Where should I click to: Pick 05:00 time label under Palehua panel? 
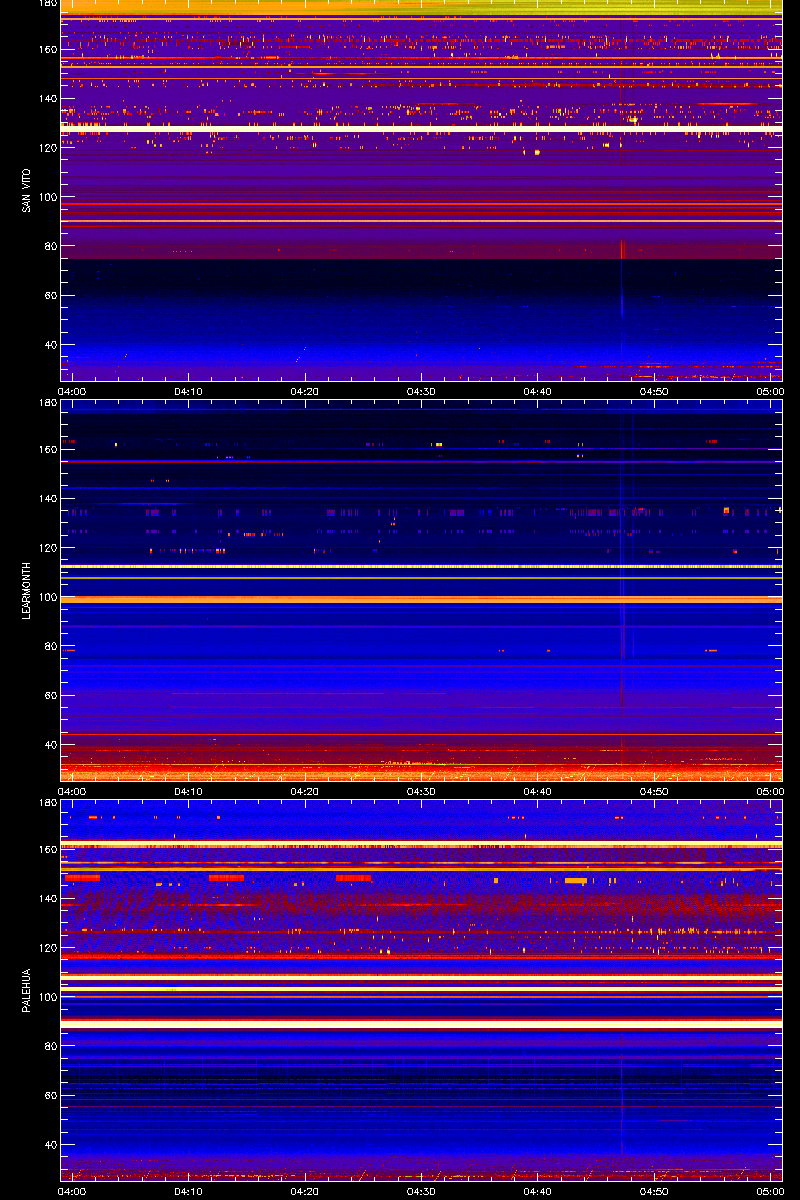pos(770,1191)
